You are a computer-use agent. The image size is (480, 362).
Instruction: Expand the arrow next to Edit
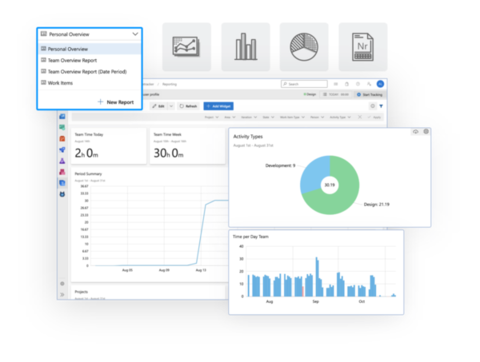[x=171, y=106]
